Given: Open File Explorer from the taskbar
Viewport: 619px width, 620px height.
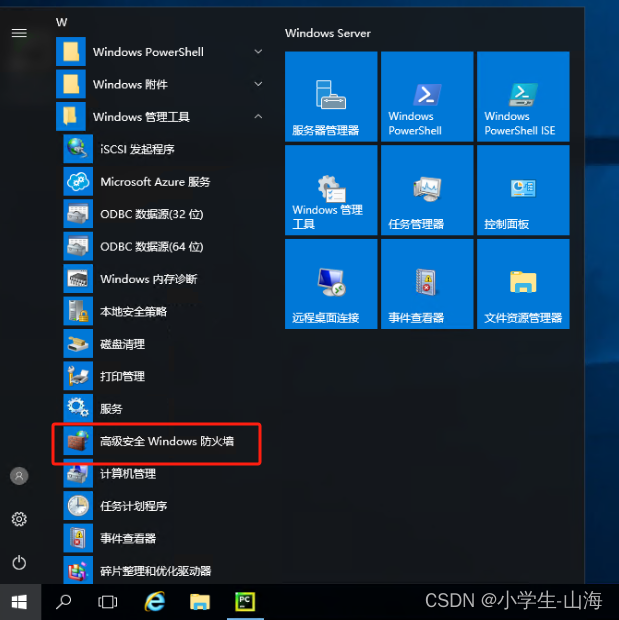Looking at the screenshot, I should 200,602.
